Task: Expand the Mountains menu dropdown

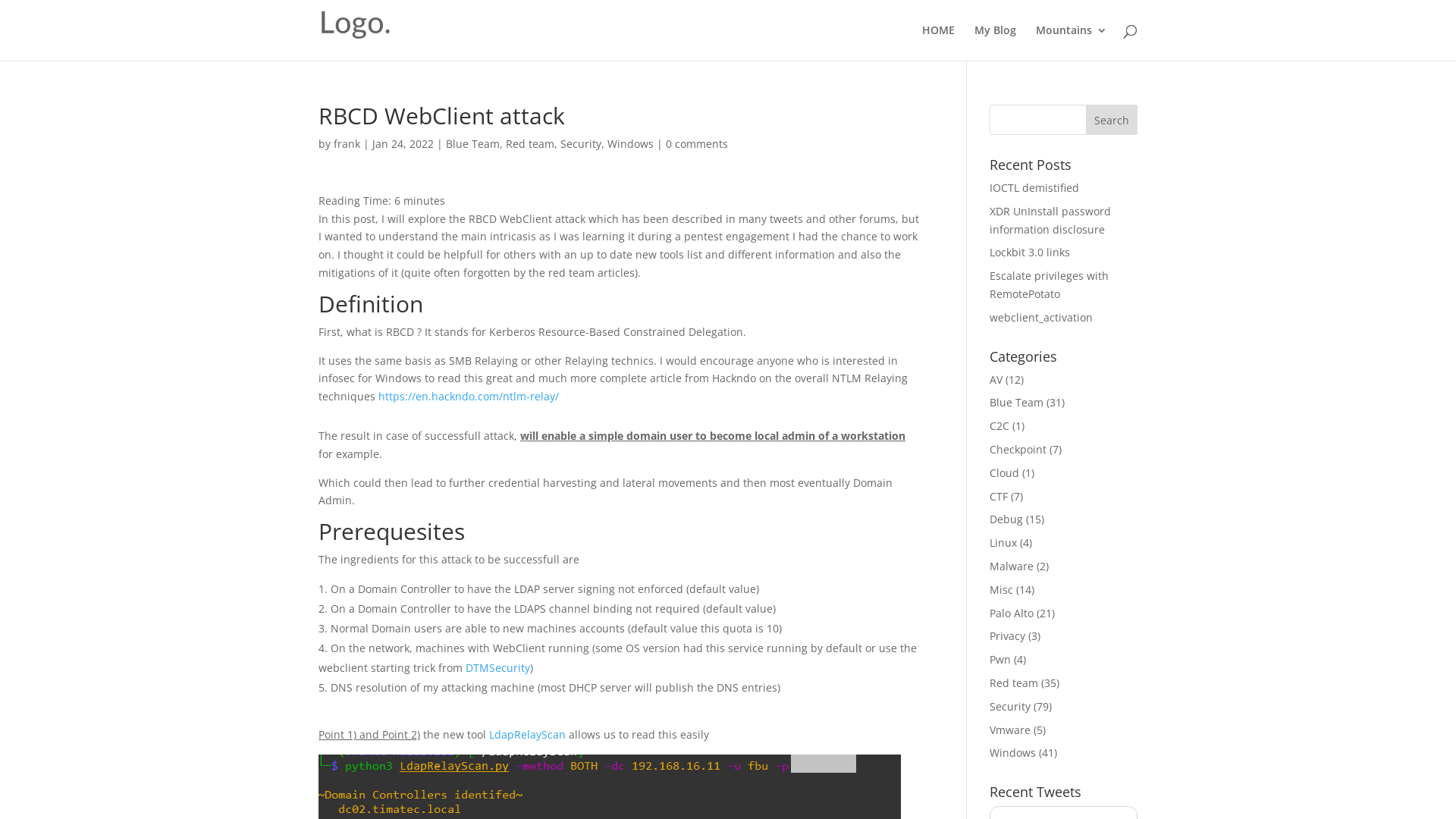Action: pyautogui.click(x=1071, y=30)
